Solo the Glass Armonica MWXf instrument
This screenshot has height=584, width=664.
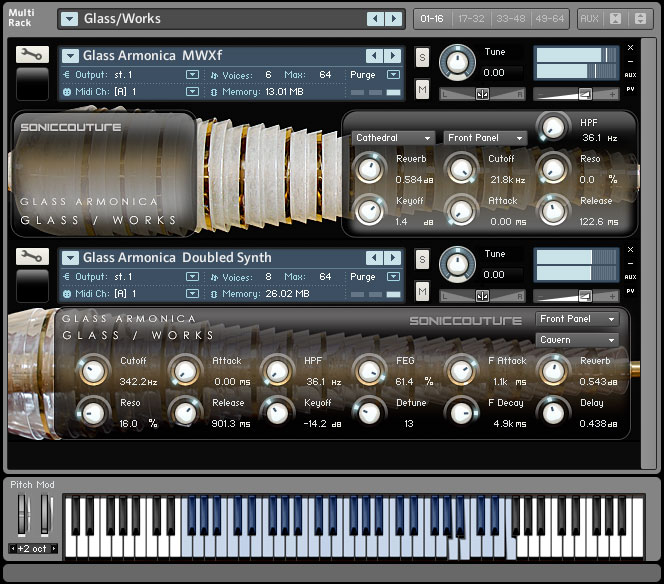422,58
